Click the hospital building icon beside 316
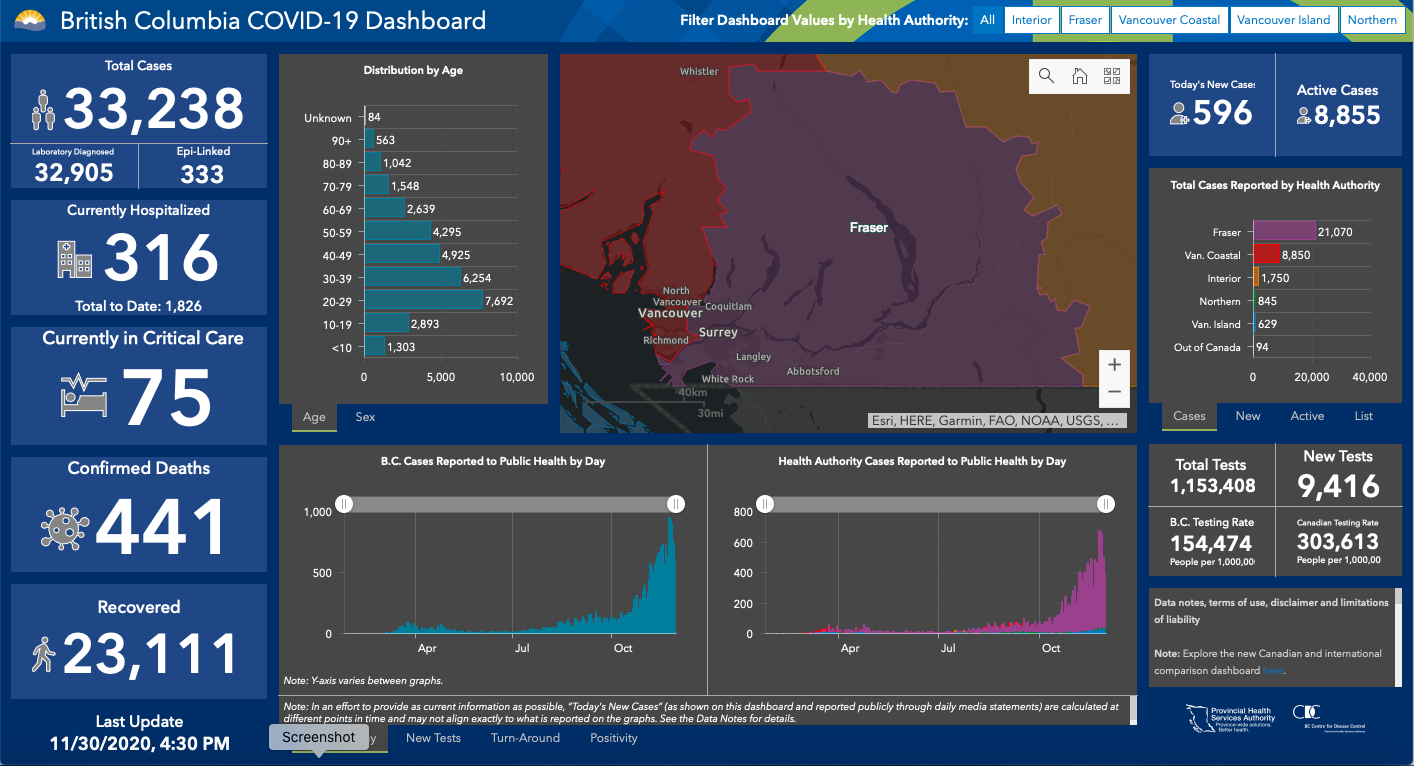Image resolution: width=1414 pixels, height=766 pixels. (75, 260)
